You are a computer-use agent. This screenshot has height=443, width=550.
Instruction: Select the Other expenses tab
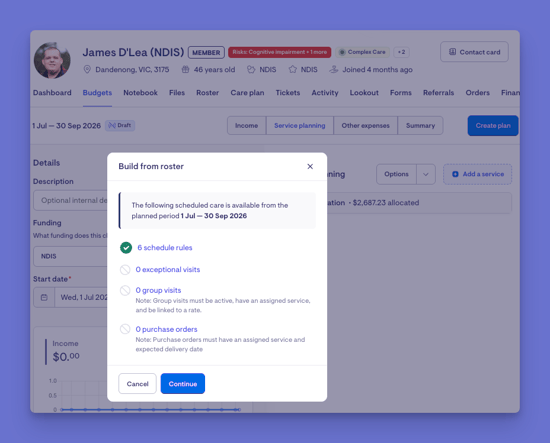365,126
